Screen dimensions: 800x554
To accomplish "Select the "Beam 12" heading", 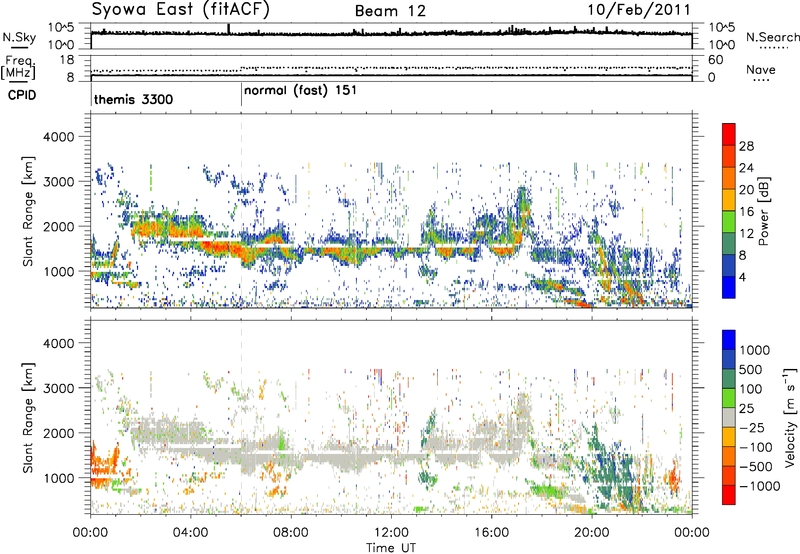I will (390, 11).
